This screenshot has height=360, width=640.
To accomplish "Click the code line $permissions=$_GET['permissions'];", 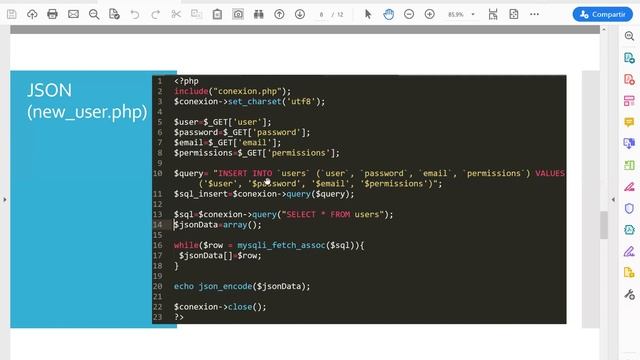I will pos(257,153).
